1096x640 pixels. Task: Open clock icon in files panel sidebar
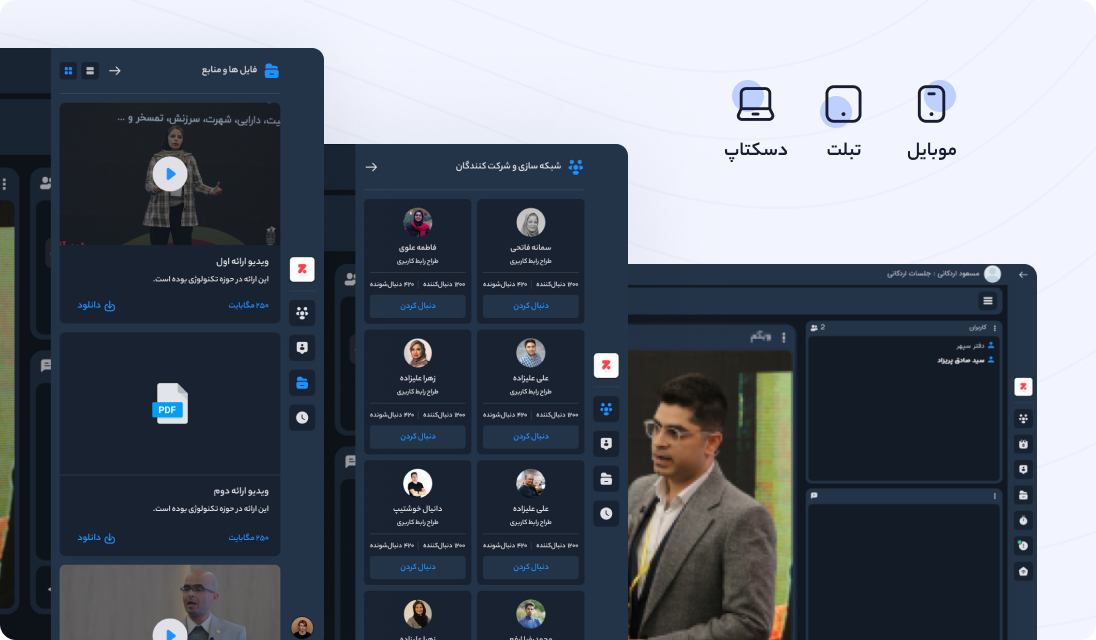[x=302, y=418]
